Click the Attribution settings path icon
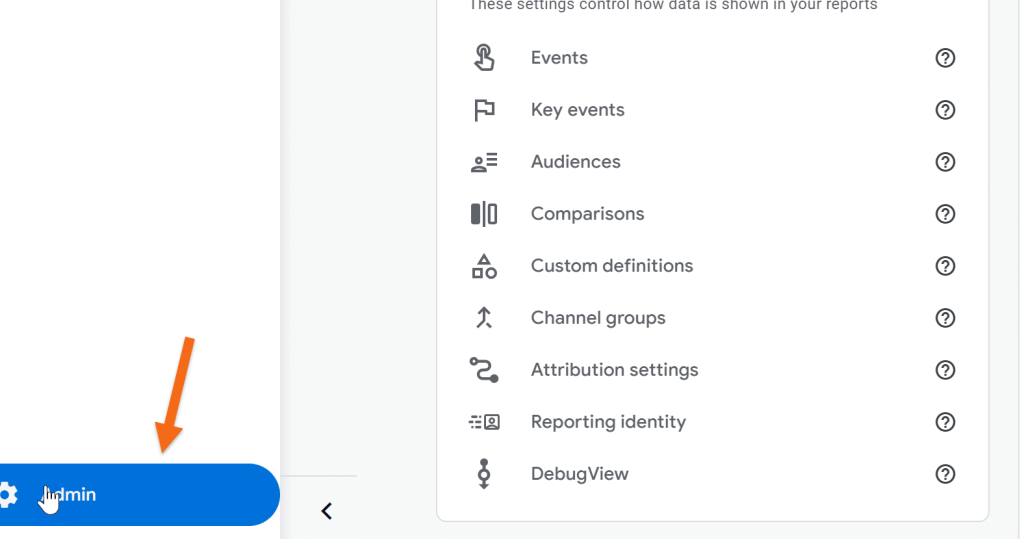 (484, 370)
